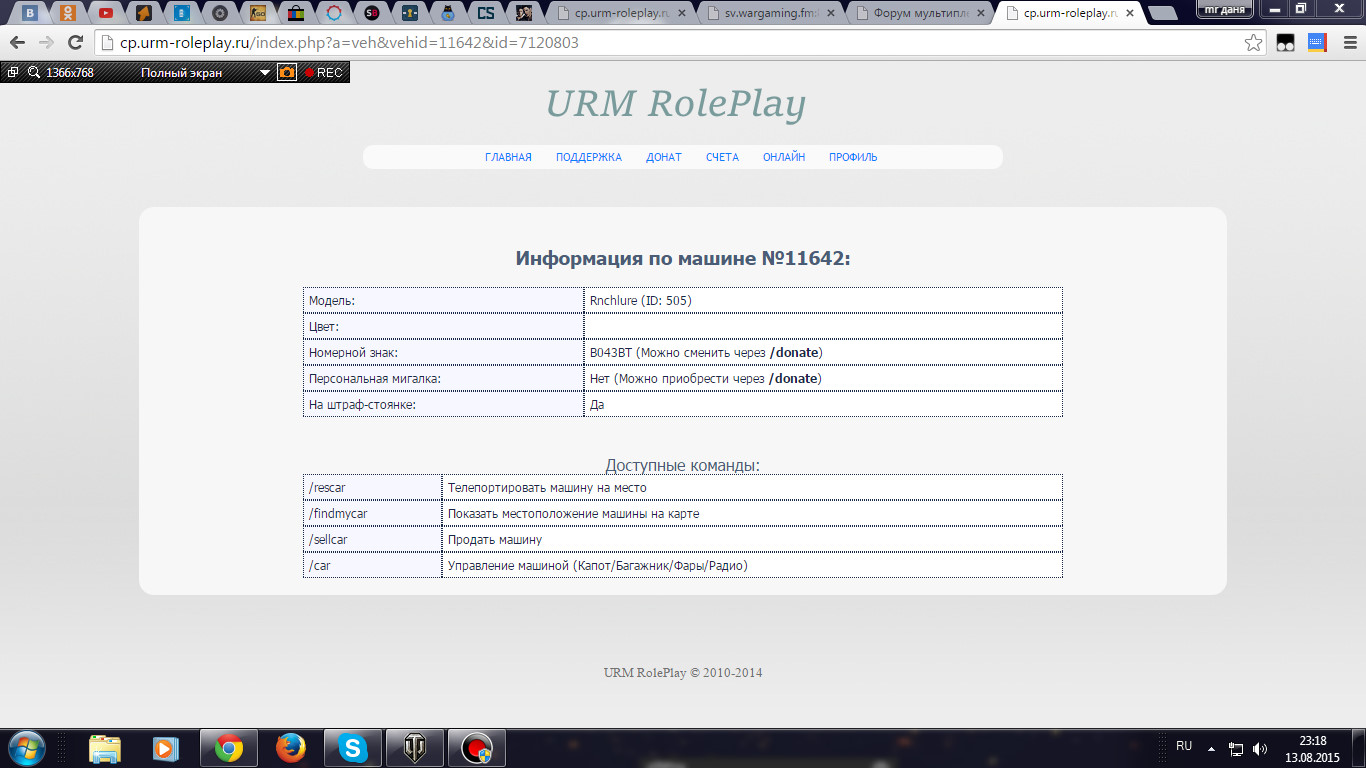1366x768 pixels.
Task: Click the На штраф-стоянке label
Action: [x=362, y=404]
